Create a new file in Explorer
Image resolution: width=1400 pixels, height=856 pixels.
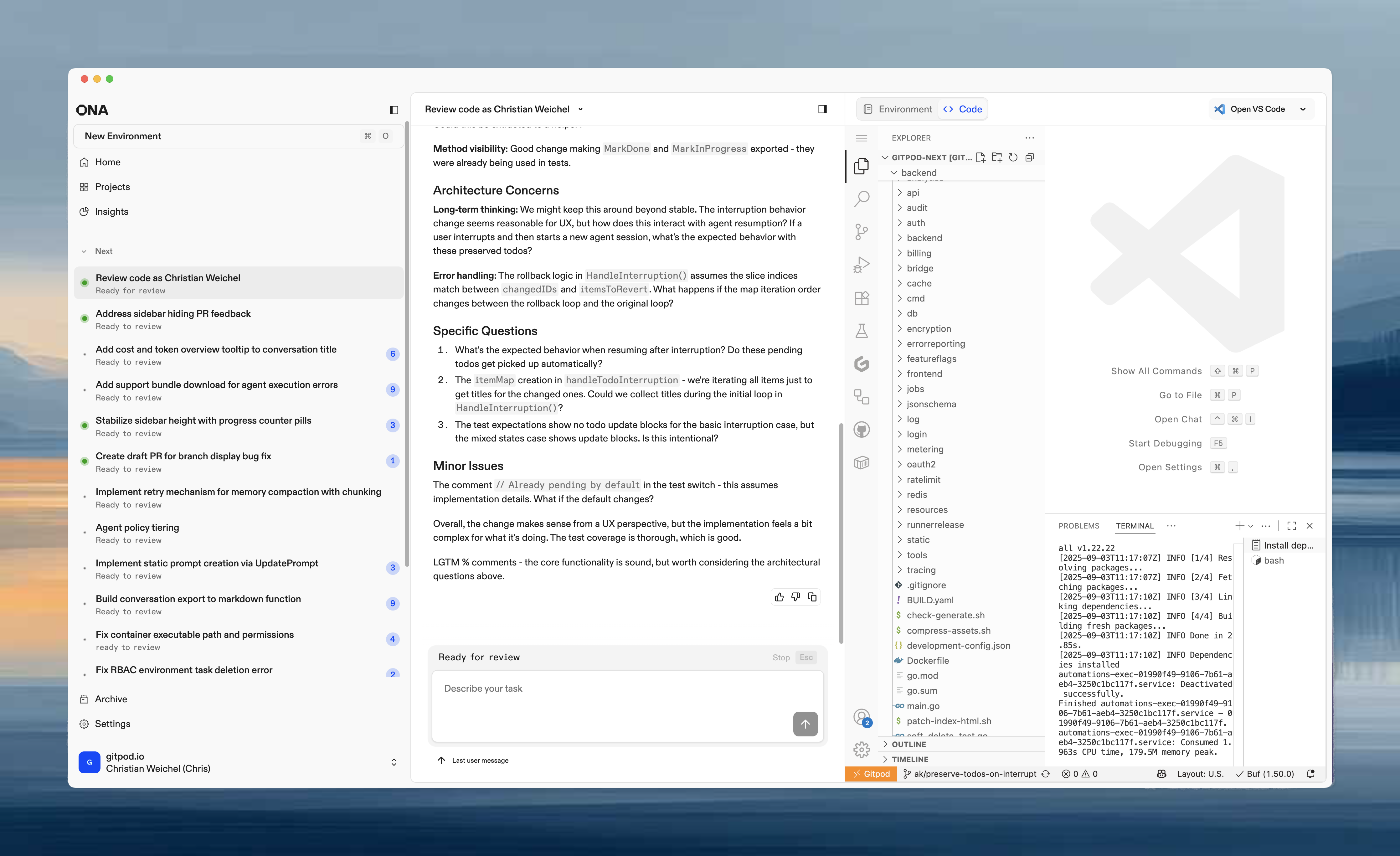[x=981, y=157]
